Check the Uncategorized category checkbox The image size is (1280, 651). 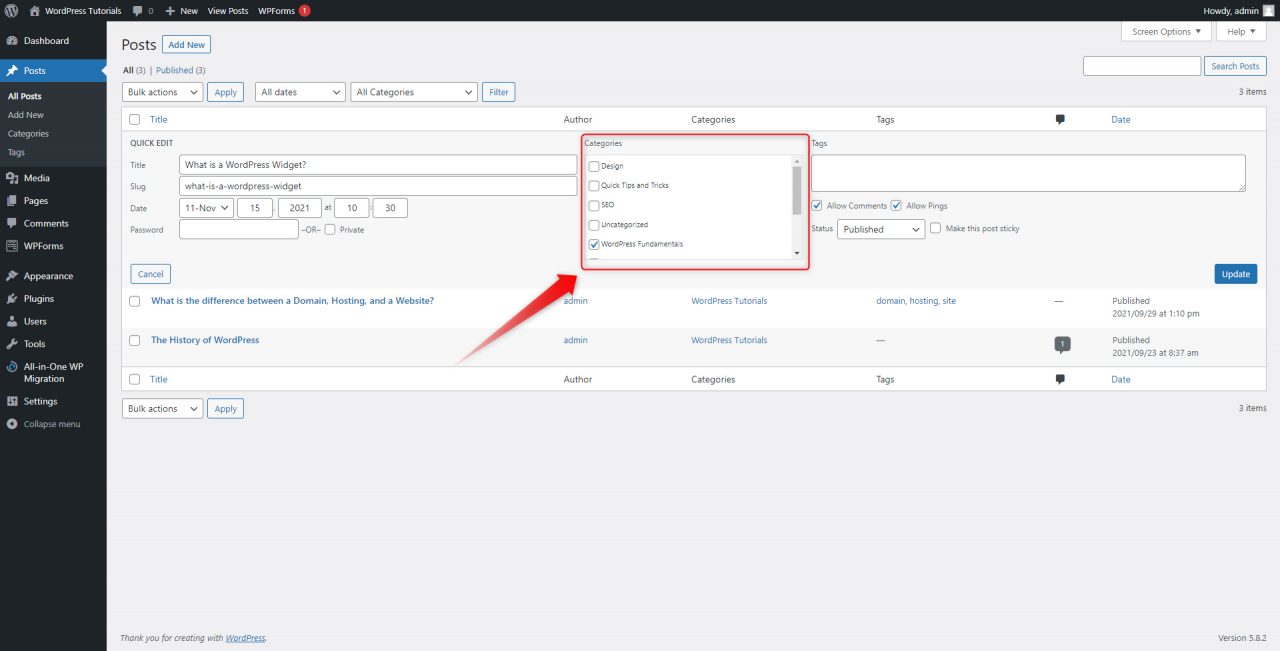pyautogui.click(x=594, y=225)
